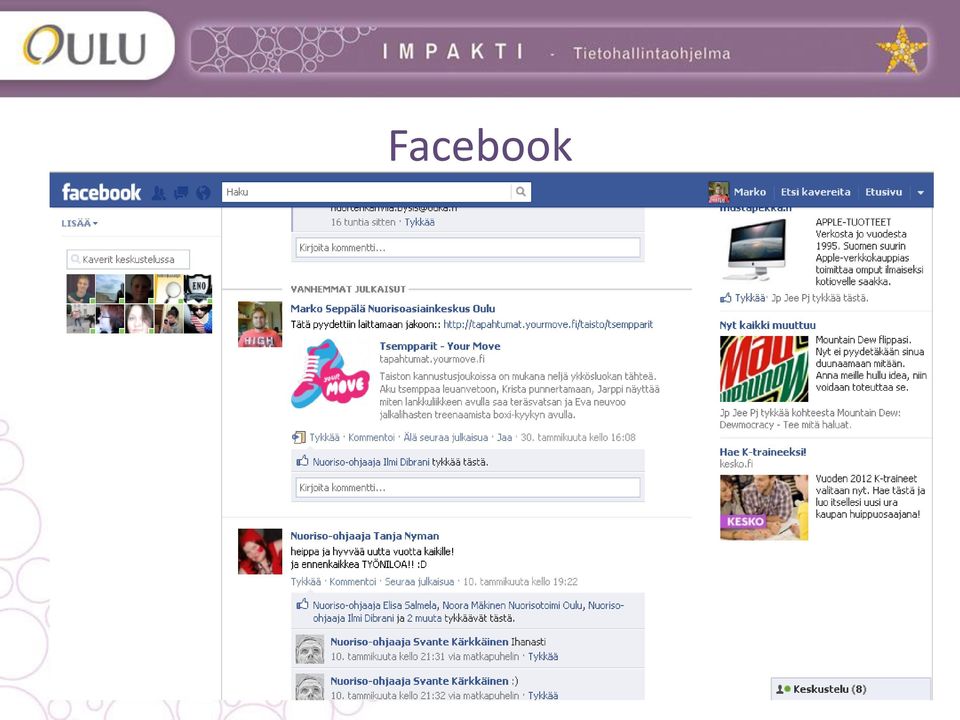Open Noora Mäkinen Nuorisotoimi Oulu profile

click(x=512, y=605)
